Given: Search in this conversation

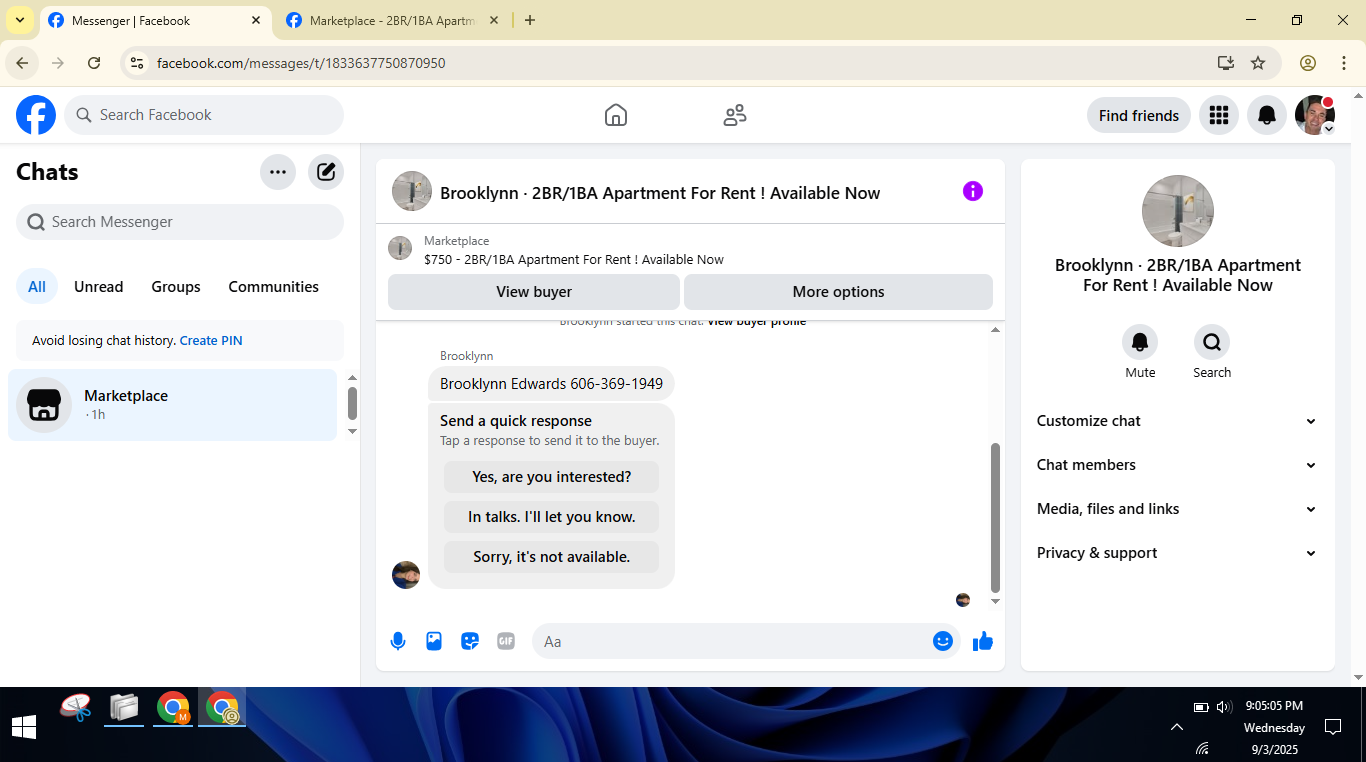Looking at the screenshot, I should coord(1212,343).
